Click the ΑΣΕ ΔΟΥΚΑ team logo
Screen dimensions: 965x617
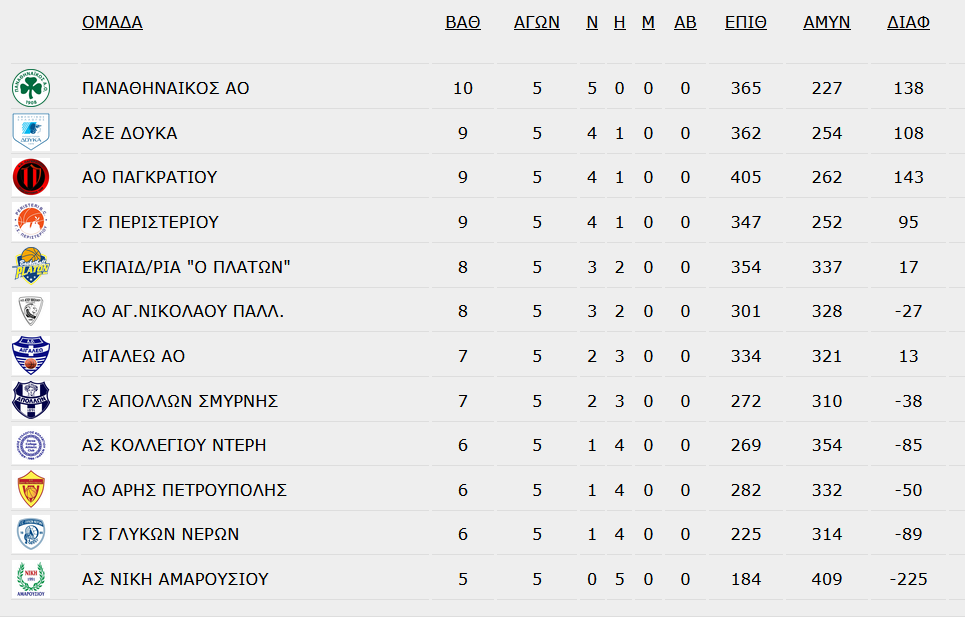click(x=31, y=132)
